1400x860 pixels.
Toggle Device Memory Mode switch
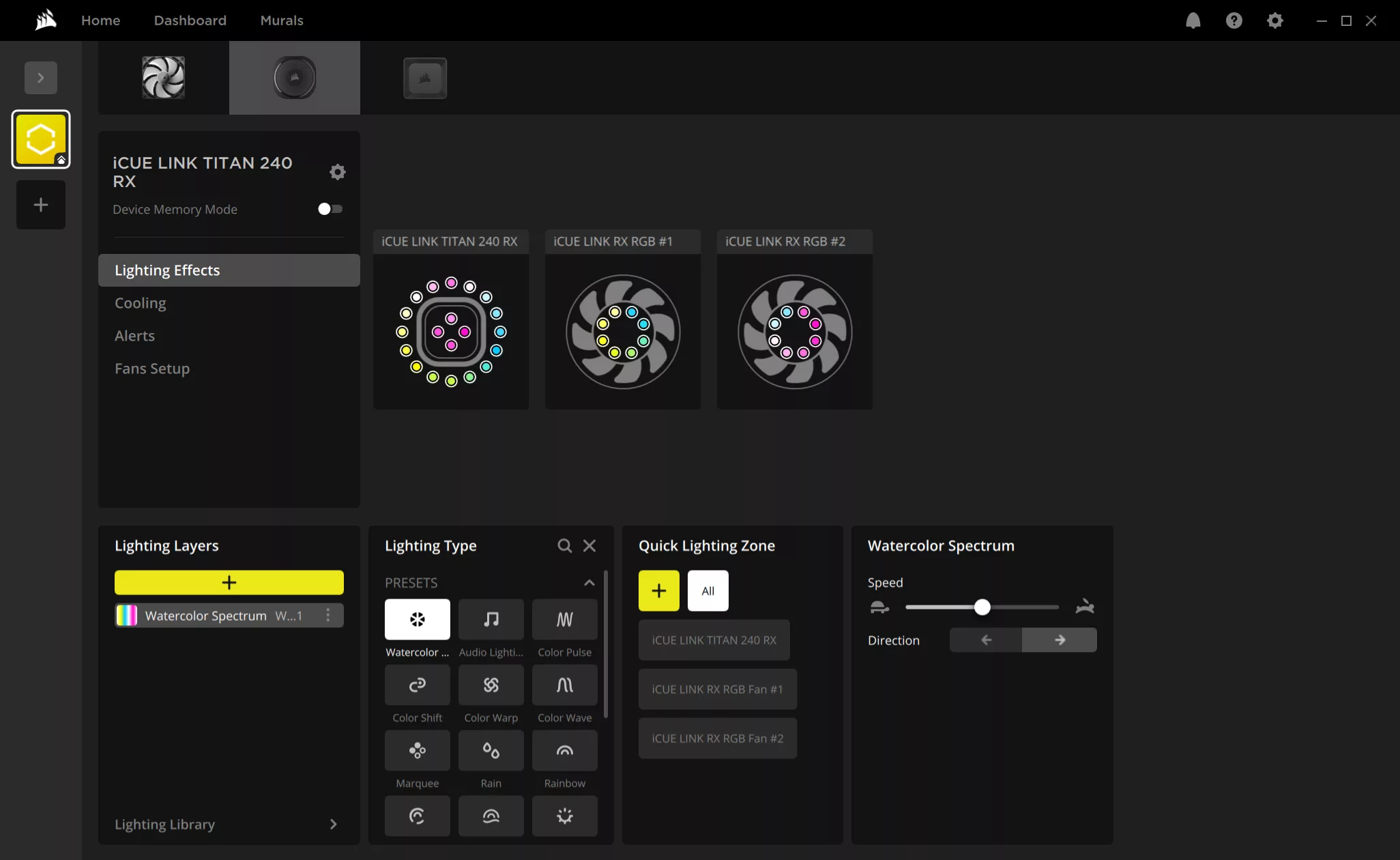tap(330, 209)
